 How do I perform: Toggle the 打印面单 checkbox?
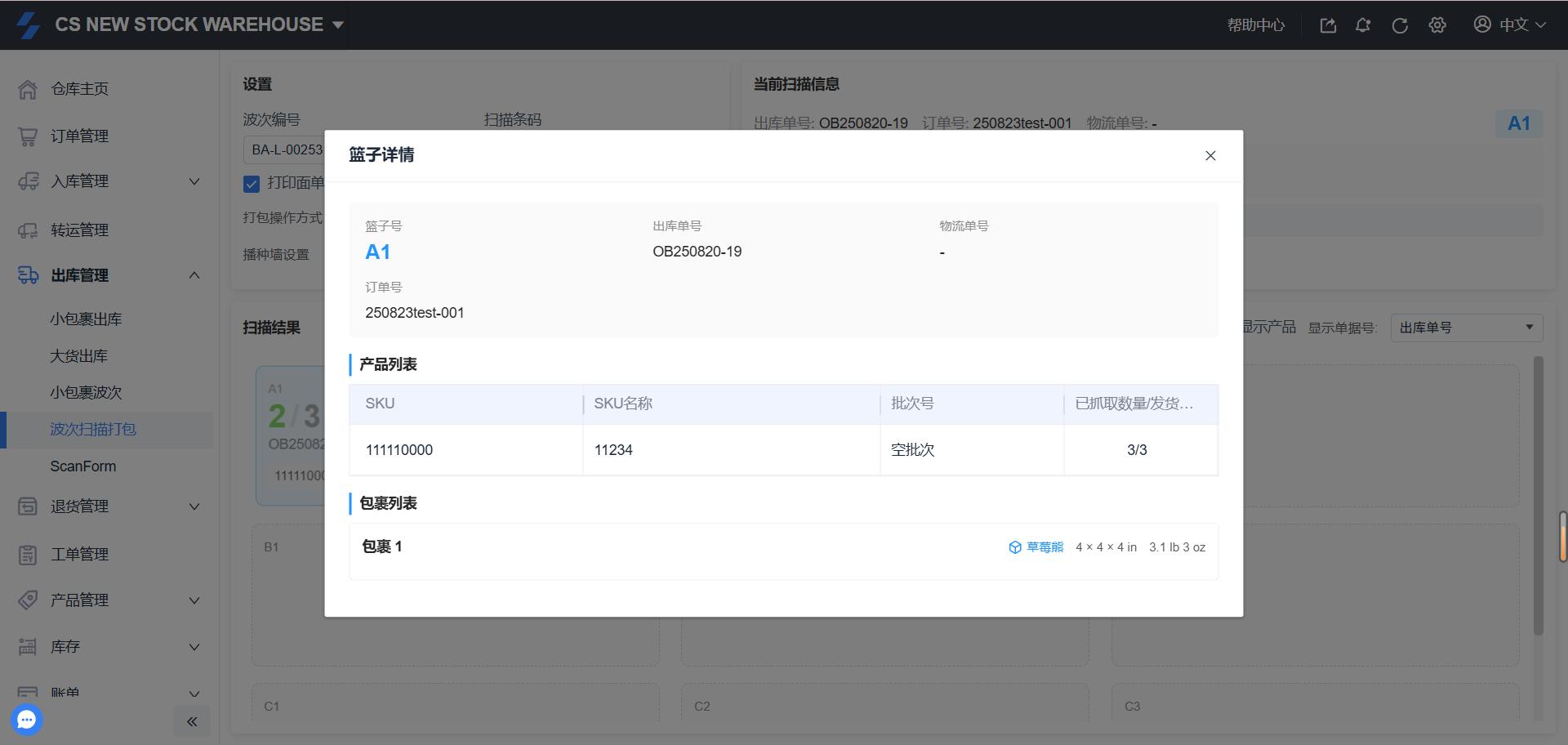pyautogui.click(x=252, y=184)
